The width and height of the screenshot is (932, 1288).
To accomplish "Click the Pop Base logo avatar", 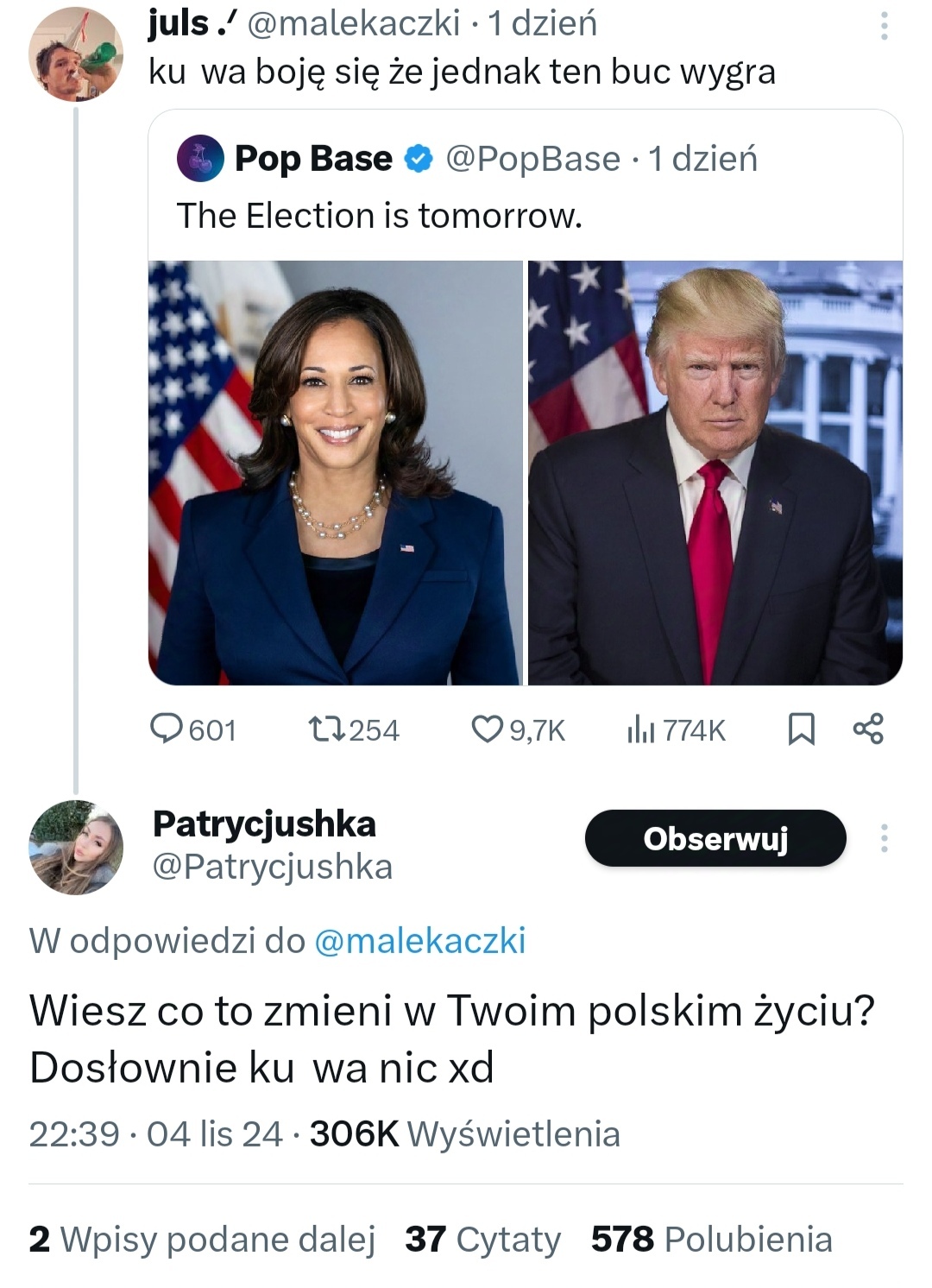I will pyautogui.click(x=200, y=159).
